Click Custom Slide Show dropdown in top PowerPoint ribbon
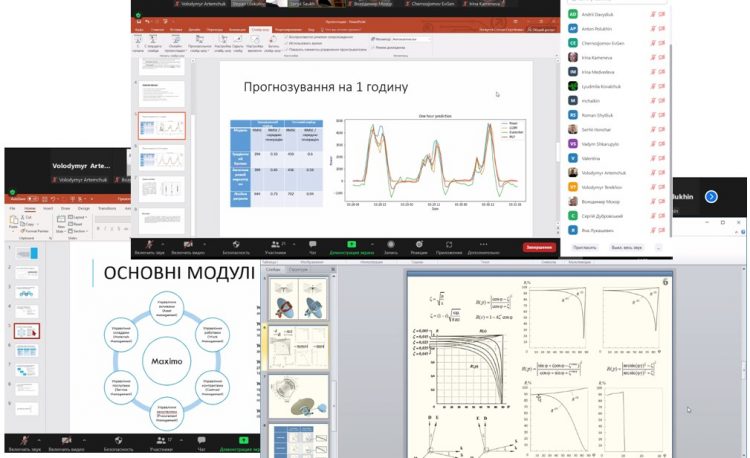Image resolution: width=750 pixels, height=458 pixels. click(199, 43)
